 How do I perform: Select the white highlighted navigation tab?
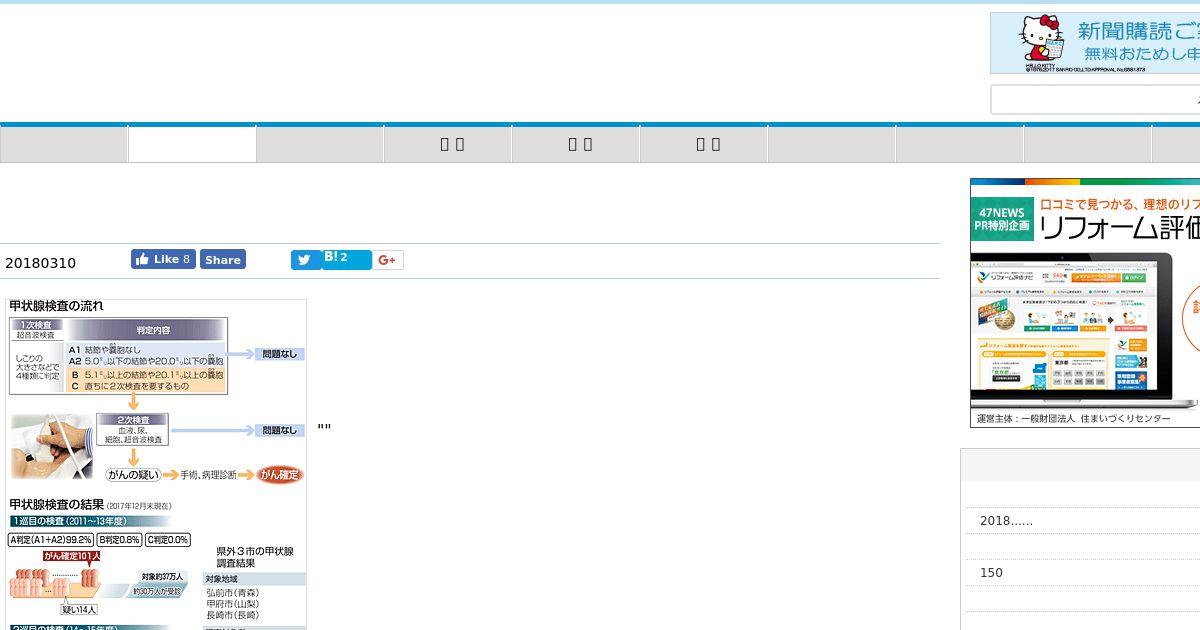[192, 144]
